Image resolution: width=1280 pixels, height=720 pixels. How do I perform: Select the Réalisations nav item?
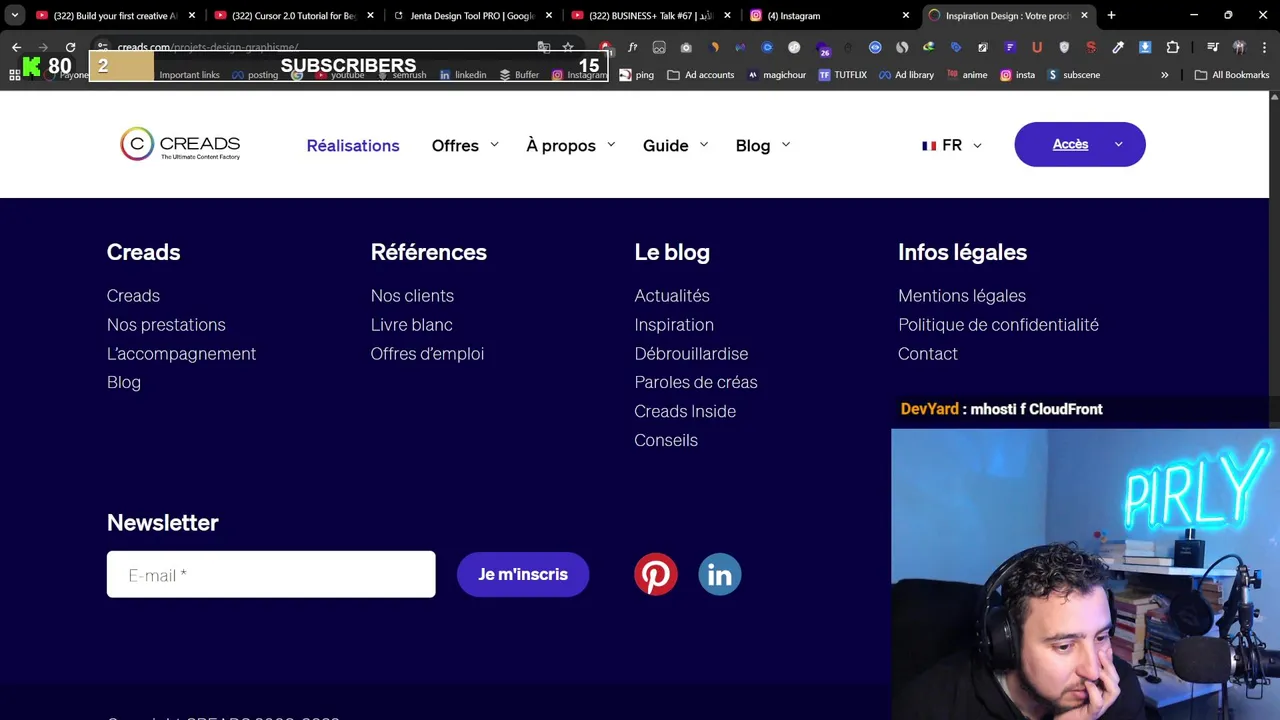[353, 145]
